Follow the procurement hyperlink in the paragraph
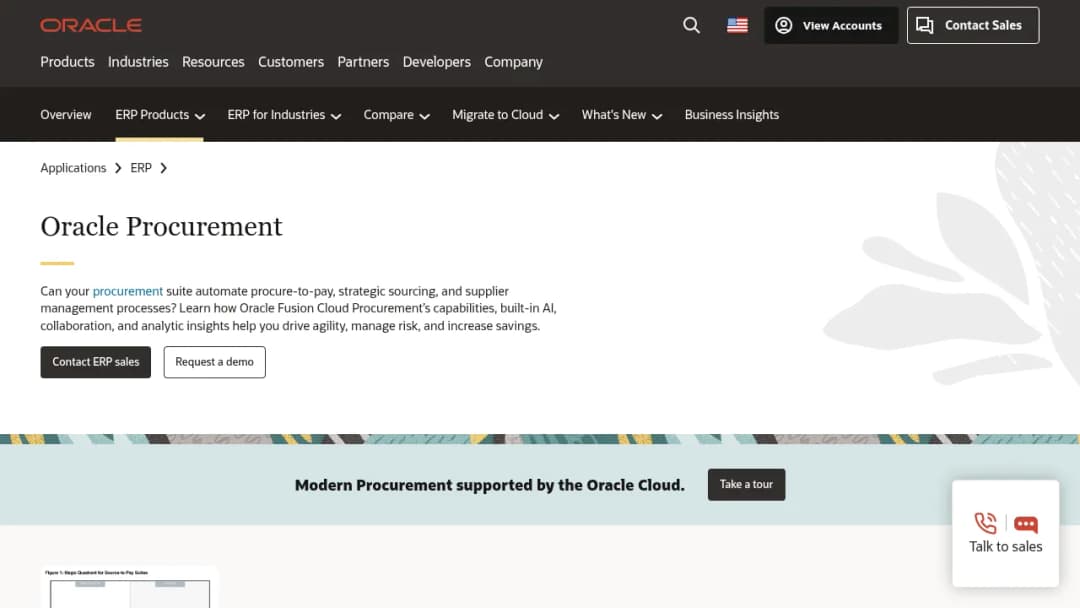The width and height of the screenshot is (1080, 608). (x=127, y=291)
